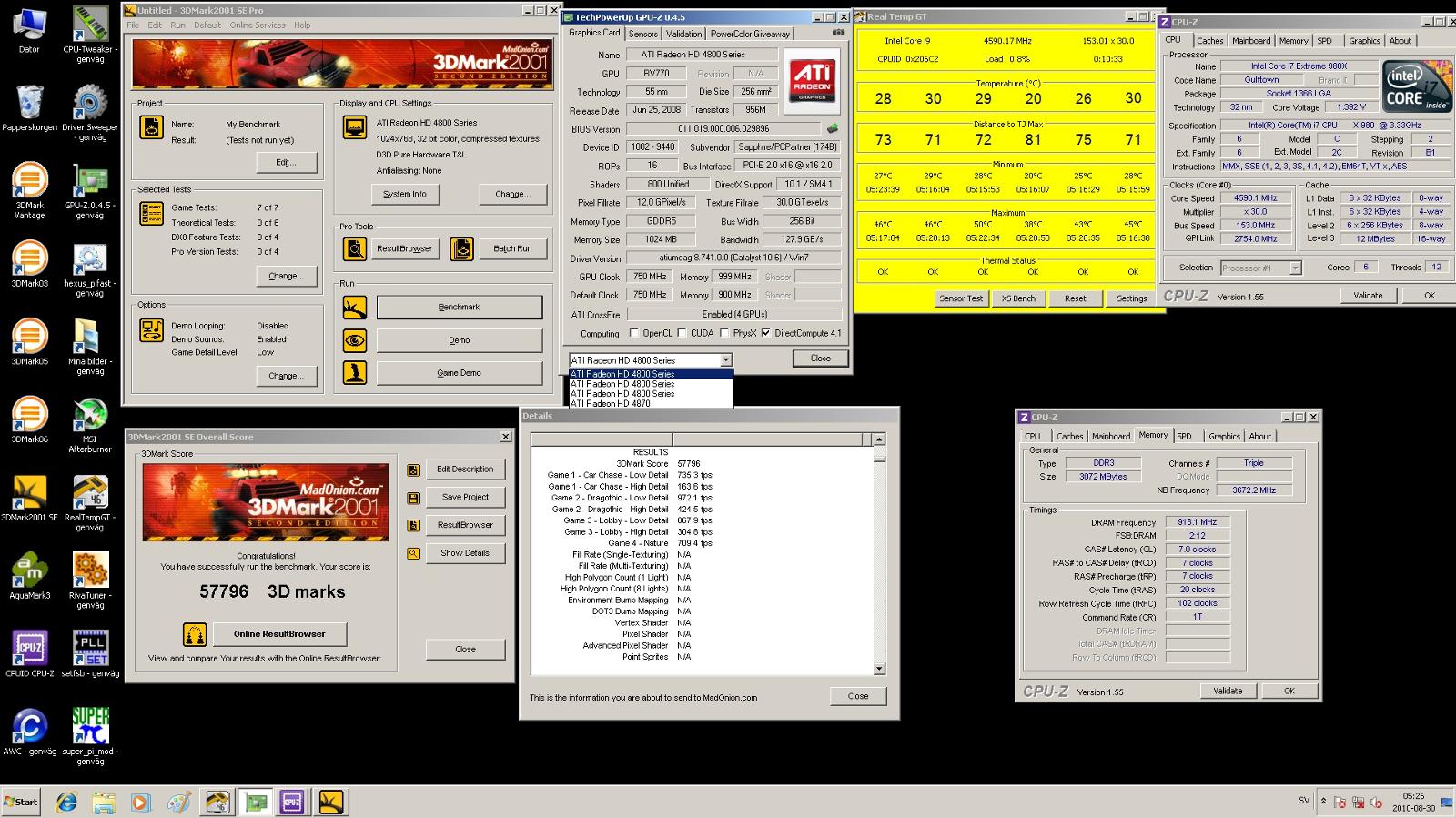Click the GPU-Z camera screenshot icon
1456x818 pixels.
click(838, 33)
